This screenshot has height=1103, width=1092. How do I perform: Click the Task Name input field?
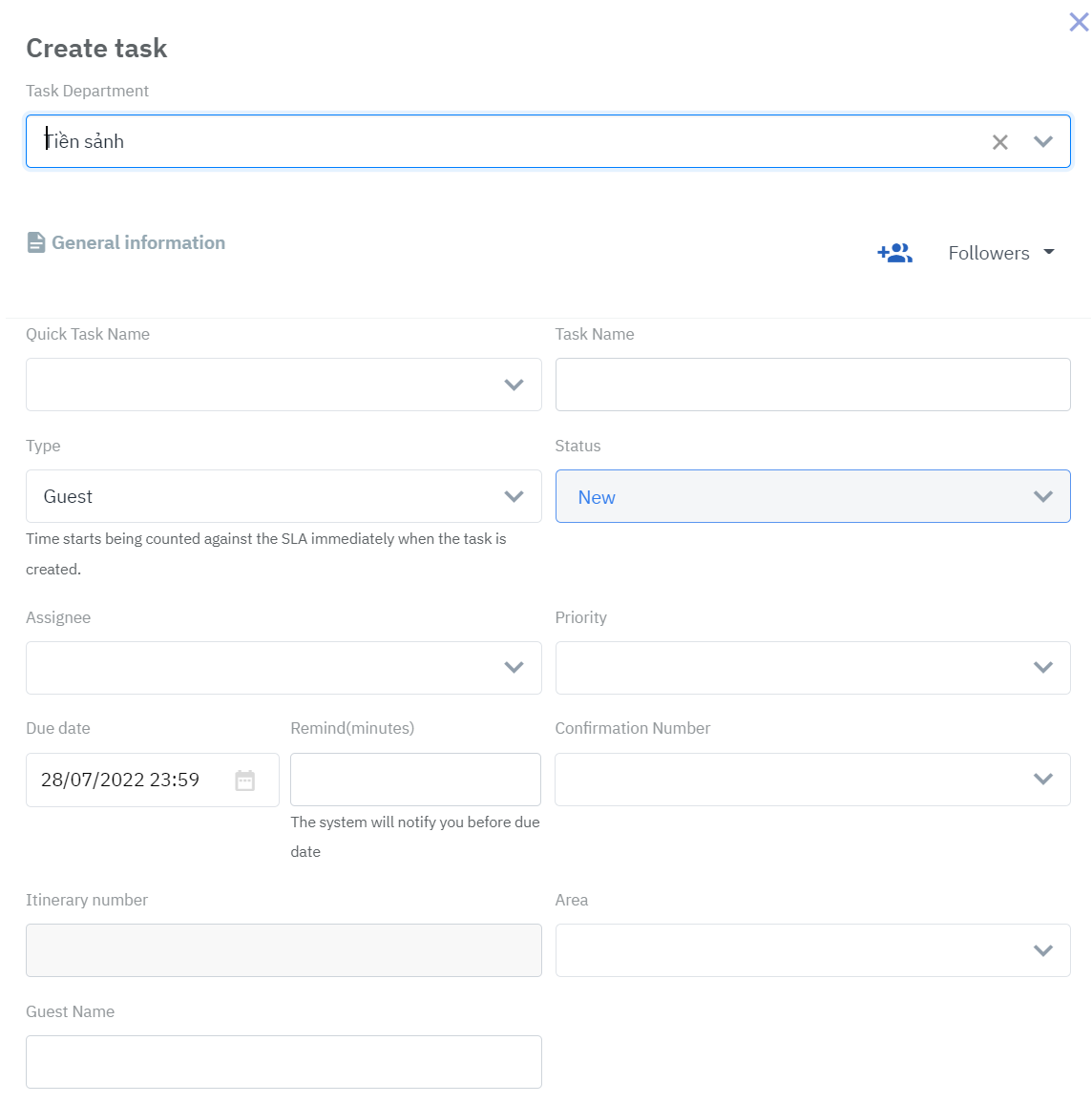click(x=812, y=385)
